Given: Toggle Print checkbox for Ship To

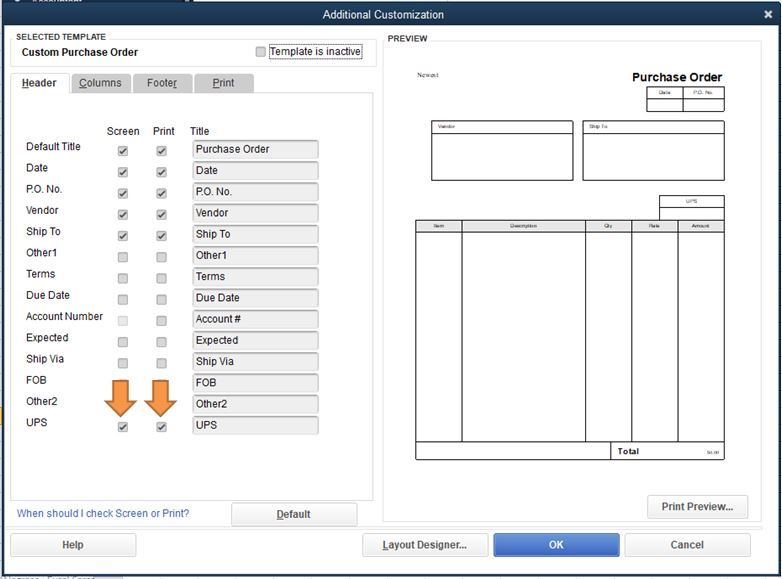Looking at the screenshot, I should (161, 235).
